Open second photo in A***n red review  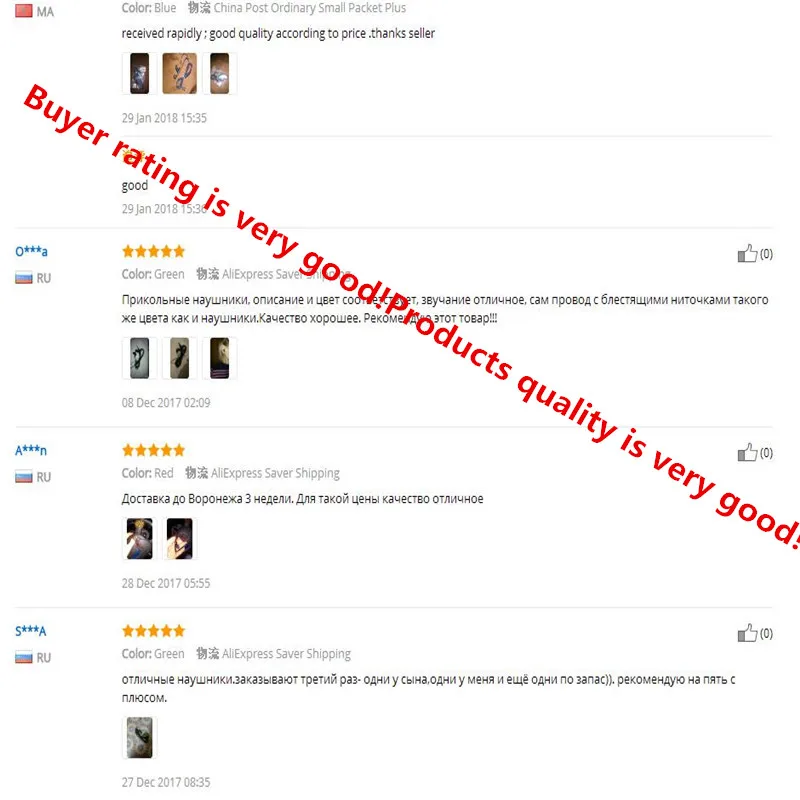tap(180, 539)
